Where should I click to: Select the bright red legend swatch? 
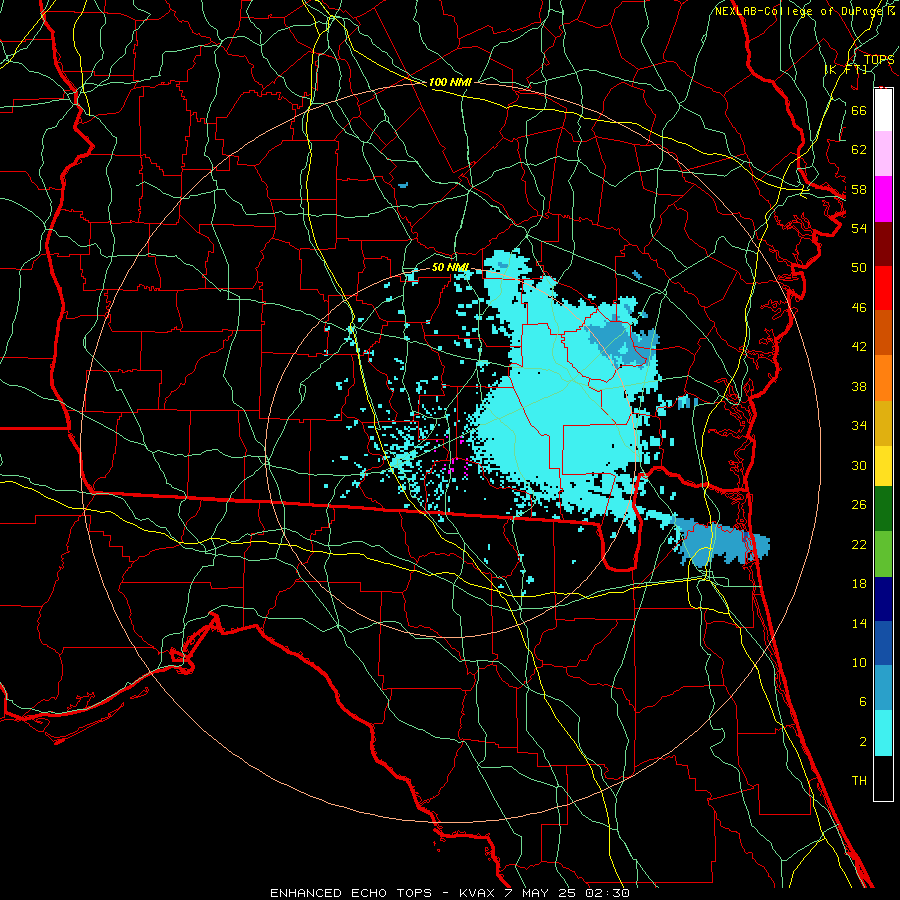point(883,288)
